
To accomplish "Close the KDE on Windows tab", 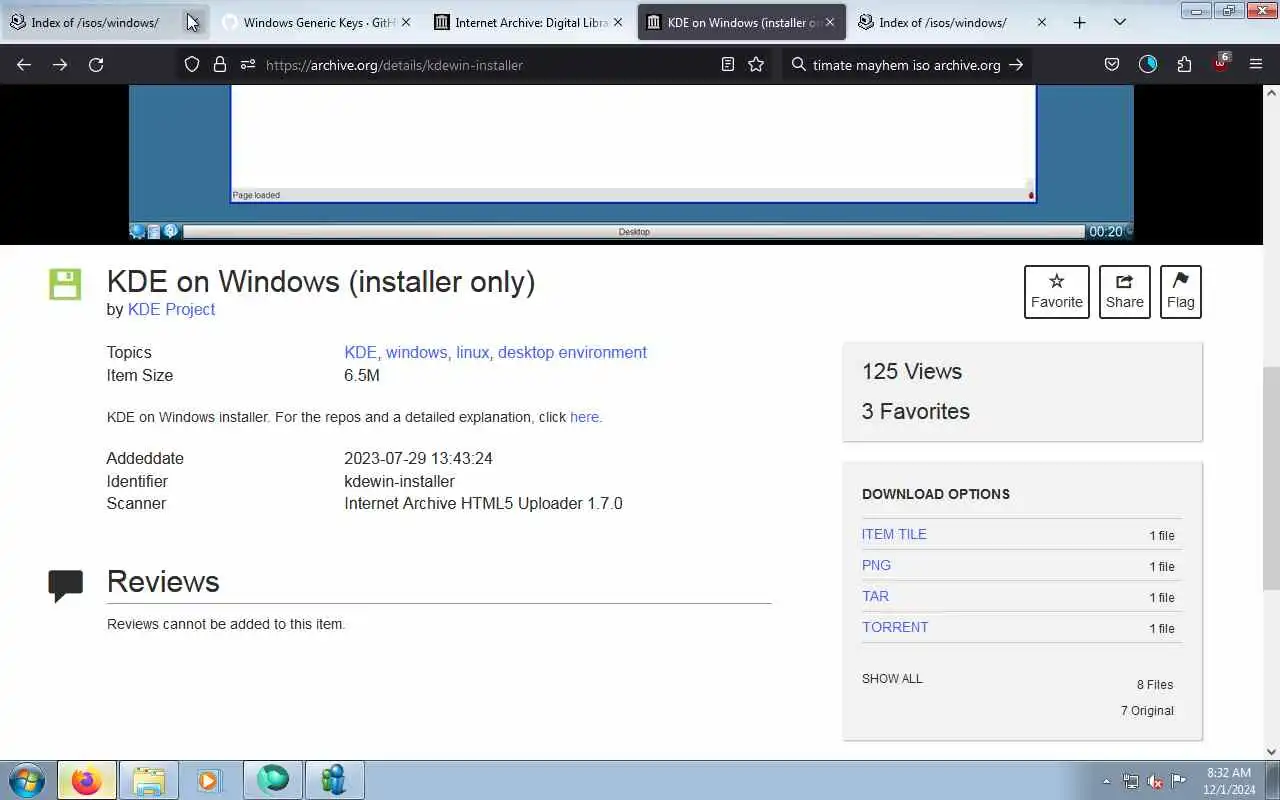I will point(829,22).
